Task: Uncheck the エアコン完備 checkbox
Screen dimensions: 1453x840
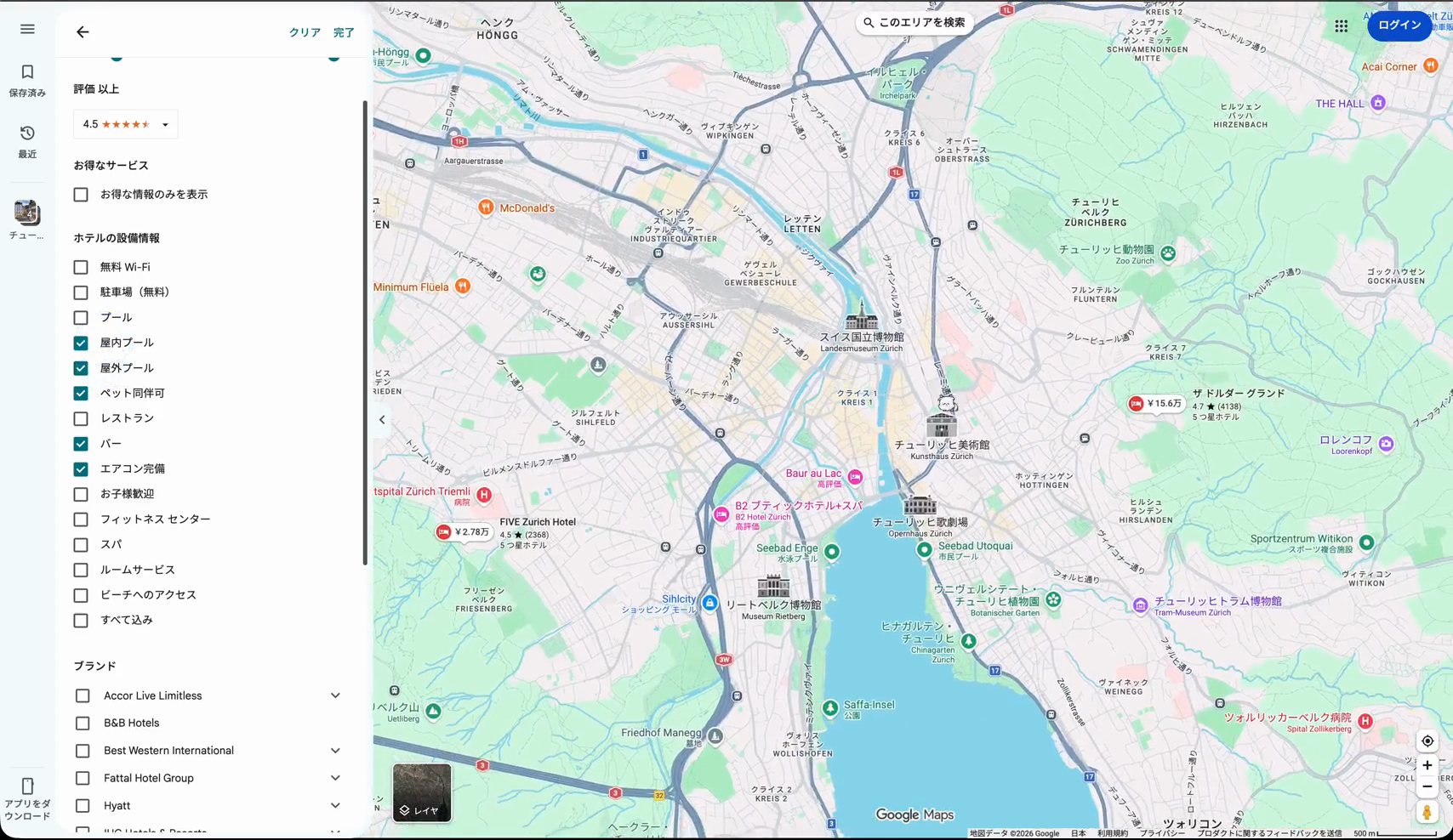Action: coord(81,469)
